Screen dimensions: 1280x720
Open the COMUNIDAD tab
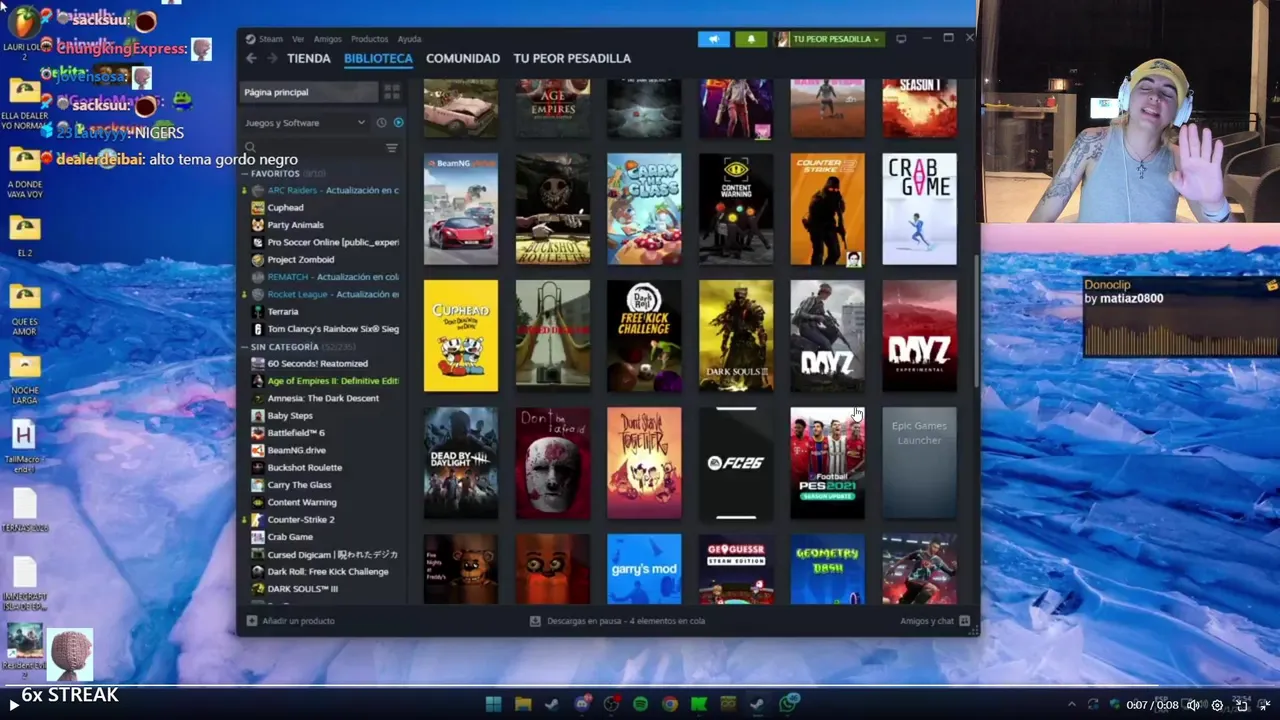(x=463, y=58)
